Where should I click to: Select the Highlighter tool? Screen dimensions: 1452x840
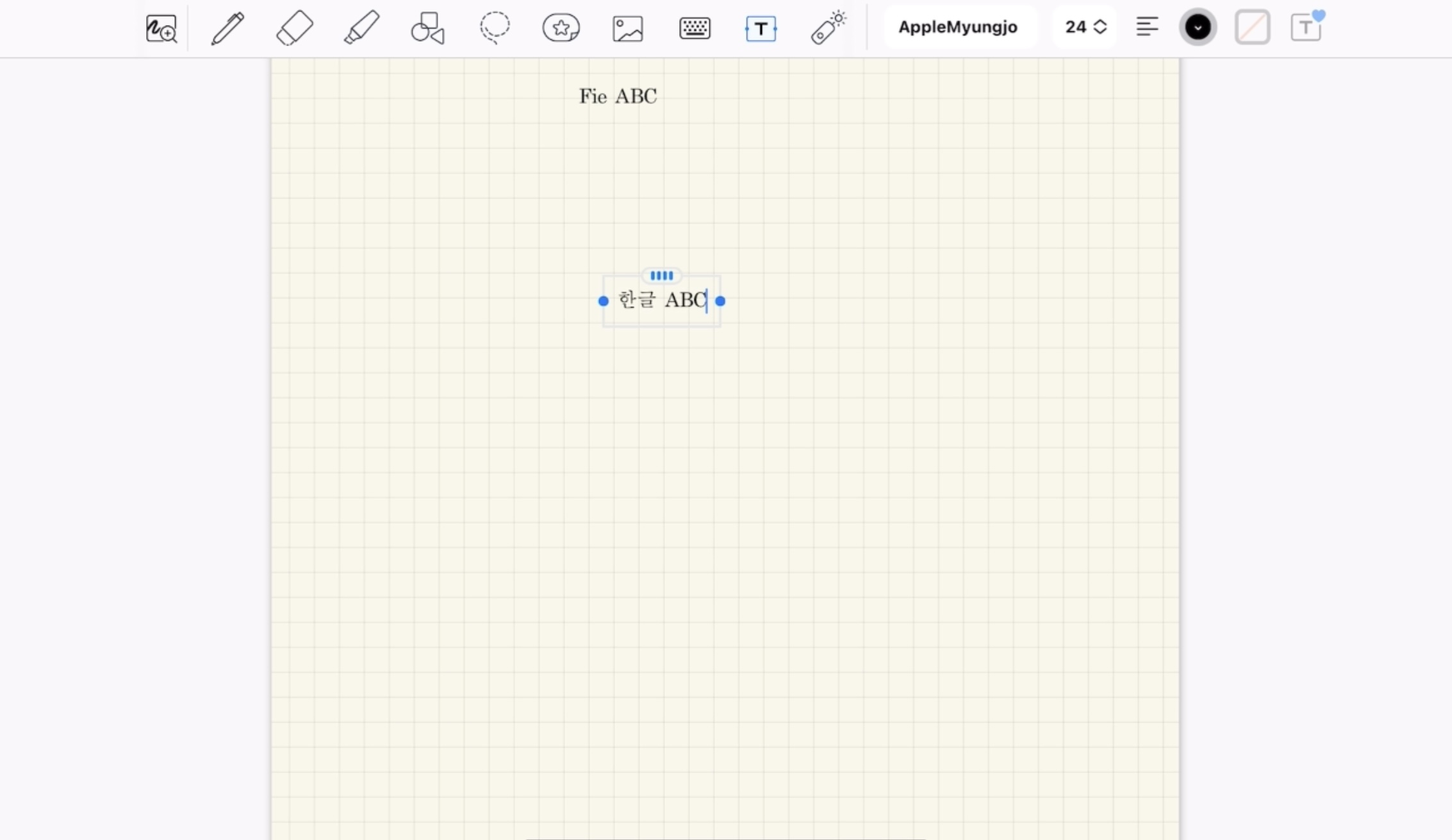coord(361,28)
